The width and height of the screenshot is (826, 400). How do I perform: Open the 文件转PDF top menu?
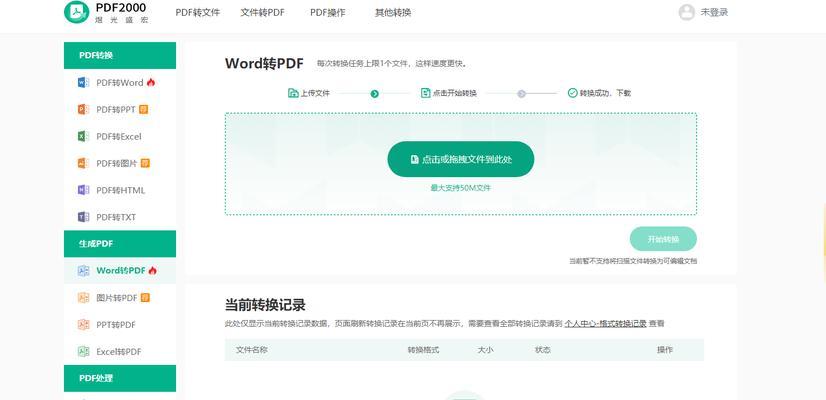pos(262,13)
